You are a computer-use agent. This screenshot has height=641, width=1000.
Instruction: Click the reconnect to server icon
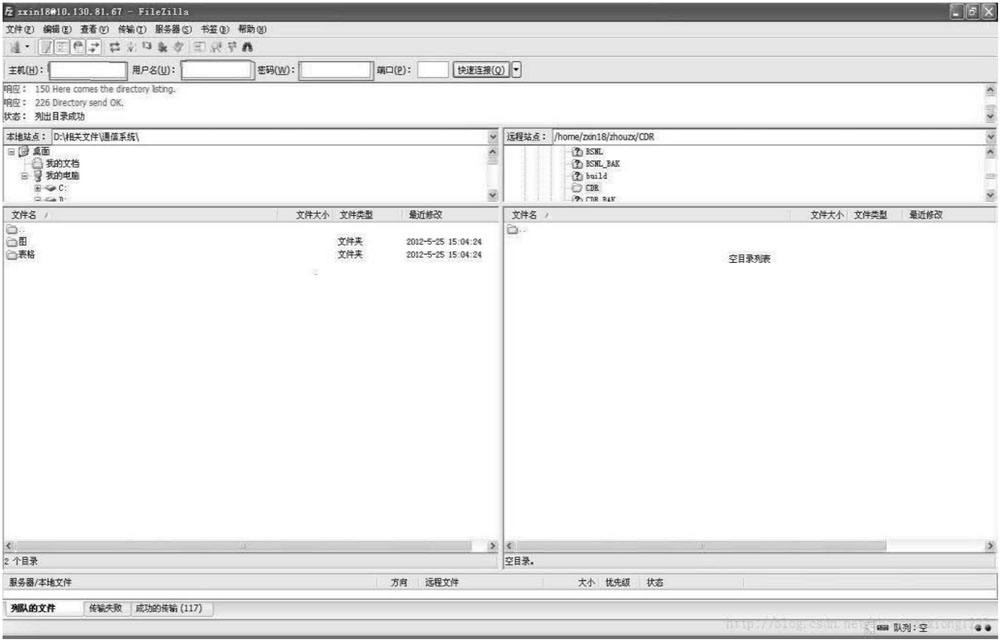point(179,47)
